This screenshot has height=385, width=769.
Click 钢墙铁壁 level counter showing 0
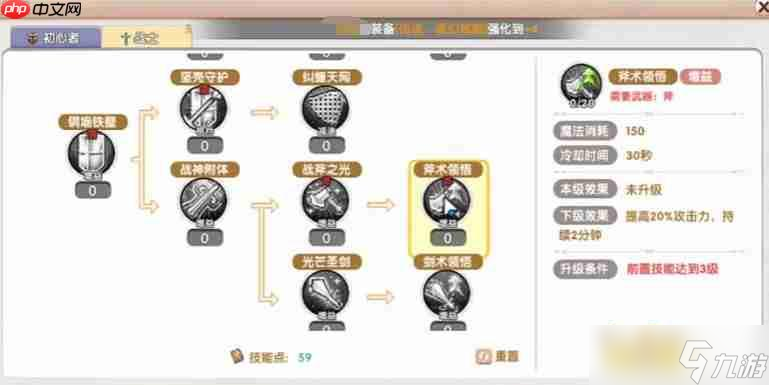click(x=93, y=191)
